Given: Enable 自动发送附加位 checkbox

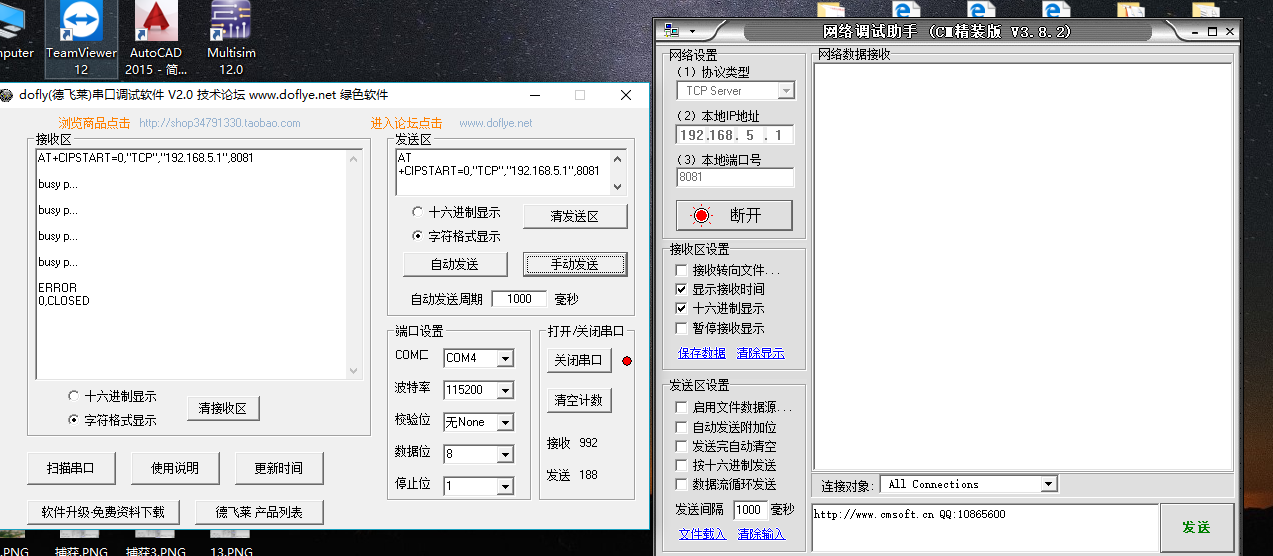Looking at the screenshot, I should tap(681, 427).
